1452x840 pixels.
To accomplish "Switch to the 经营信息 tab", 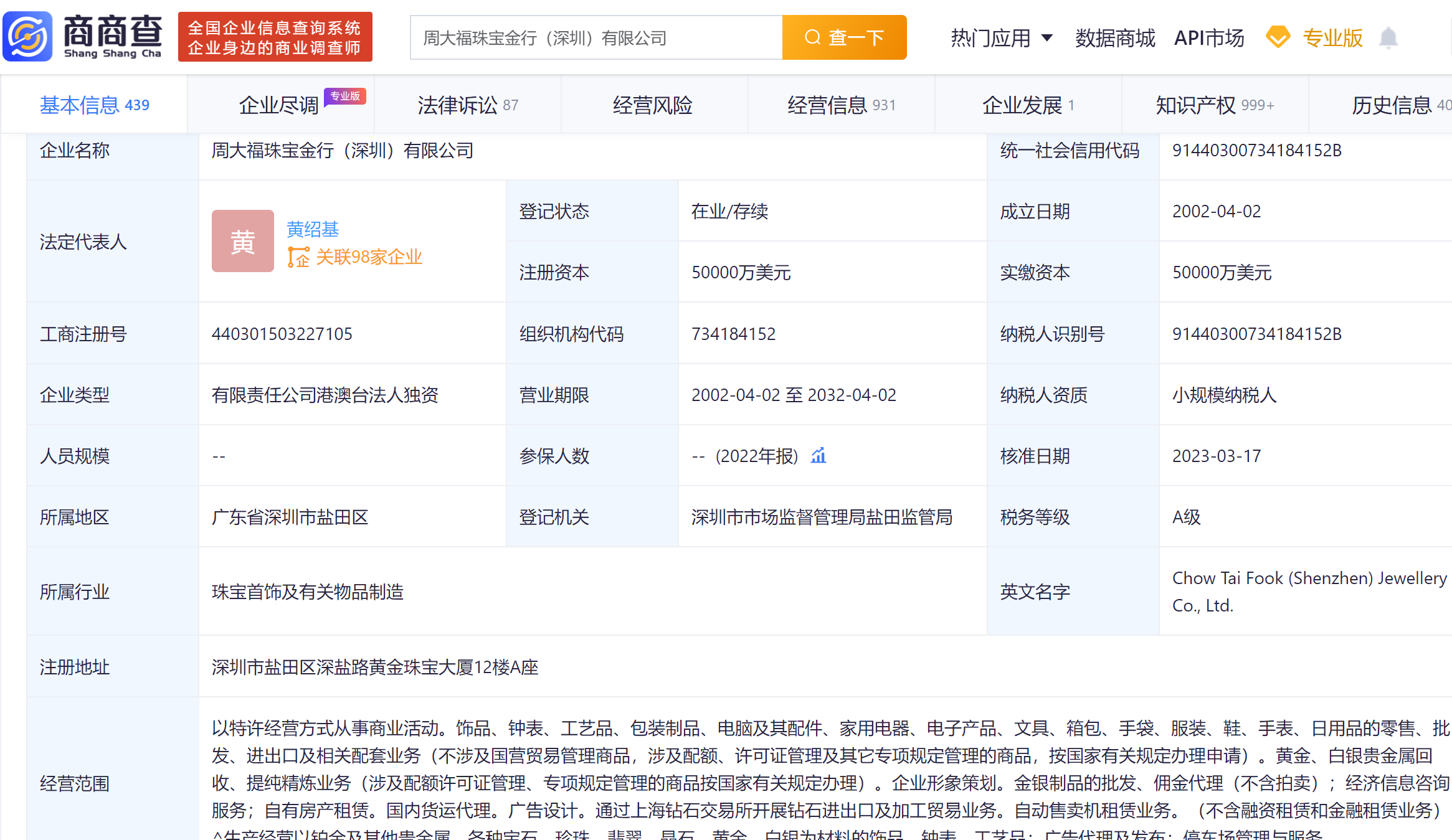I will pos(841,105).
